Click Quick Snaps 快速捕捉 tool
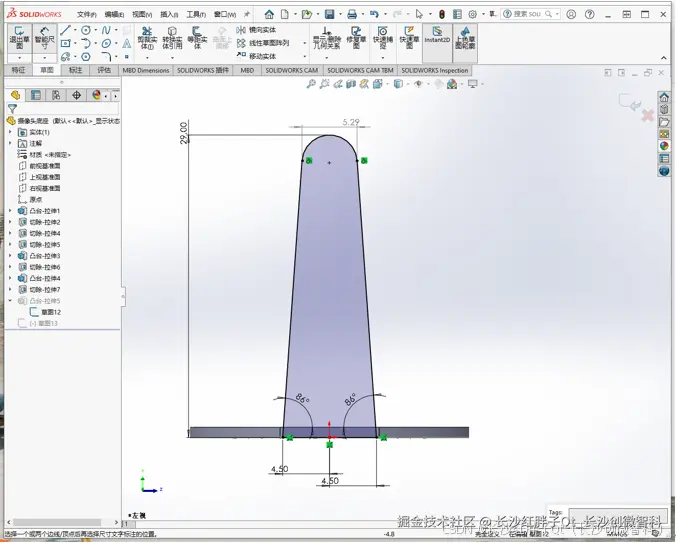 coord(383,38)
